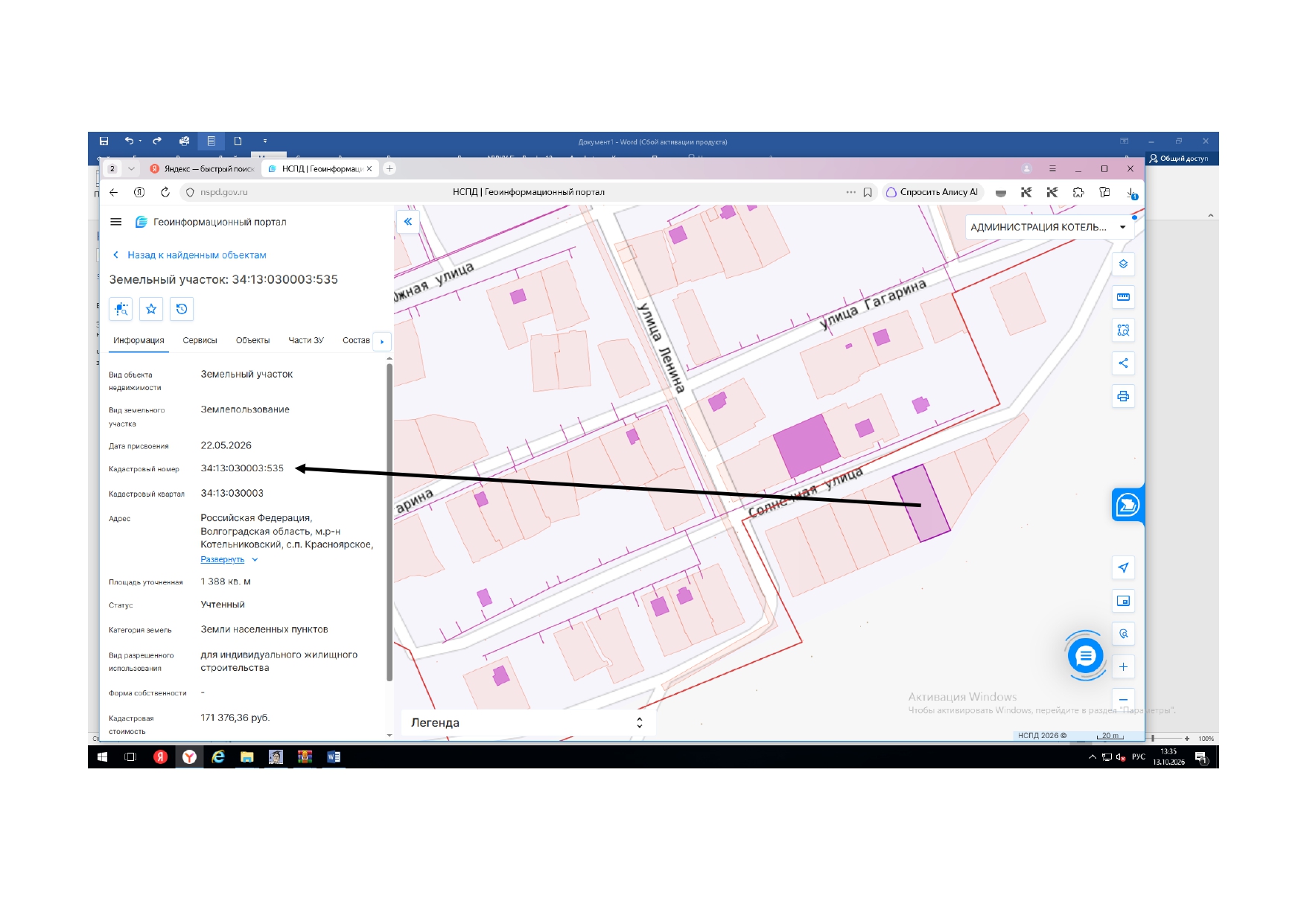Screen dimensions: 1307x924
Task: Open the browser tab list chevron
Action: [132, 169]
